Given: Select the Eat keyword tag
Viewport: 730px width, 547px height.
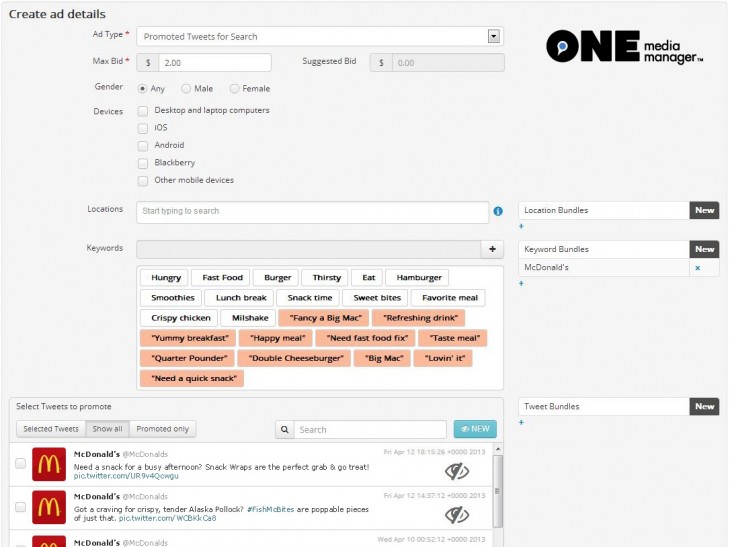Looking at the screenshot, I should tap(368, 278).
